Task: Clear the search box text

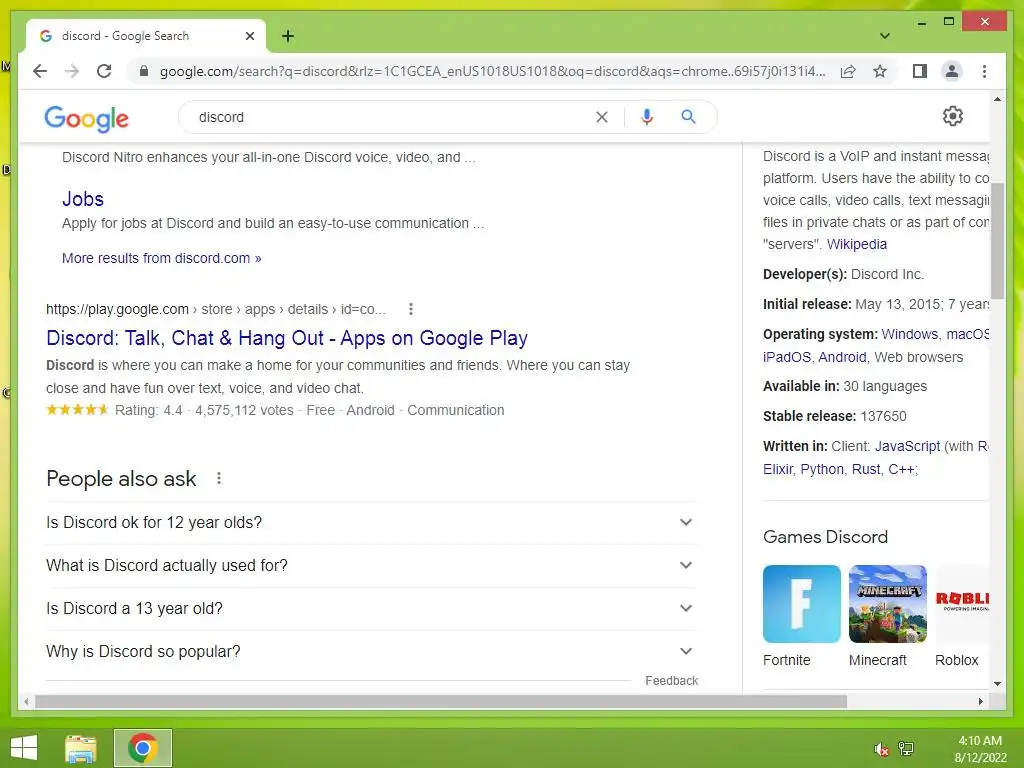Action: tap(601, 117)
